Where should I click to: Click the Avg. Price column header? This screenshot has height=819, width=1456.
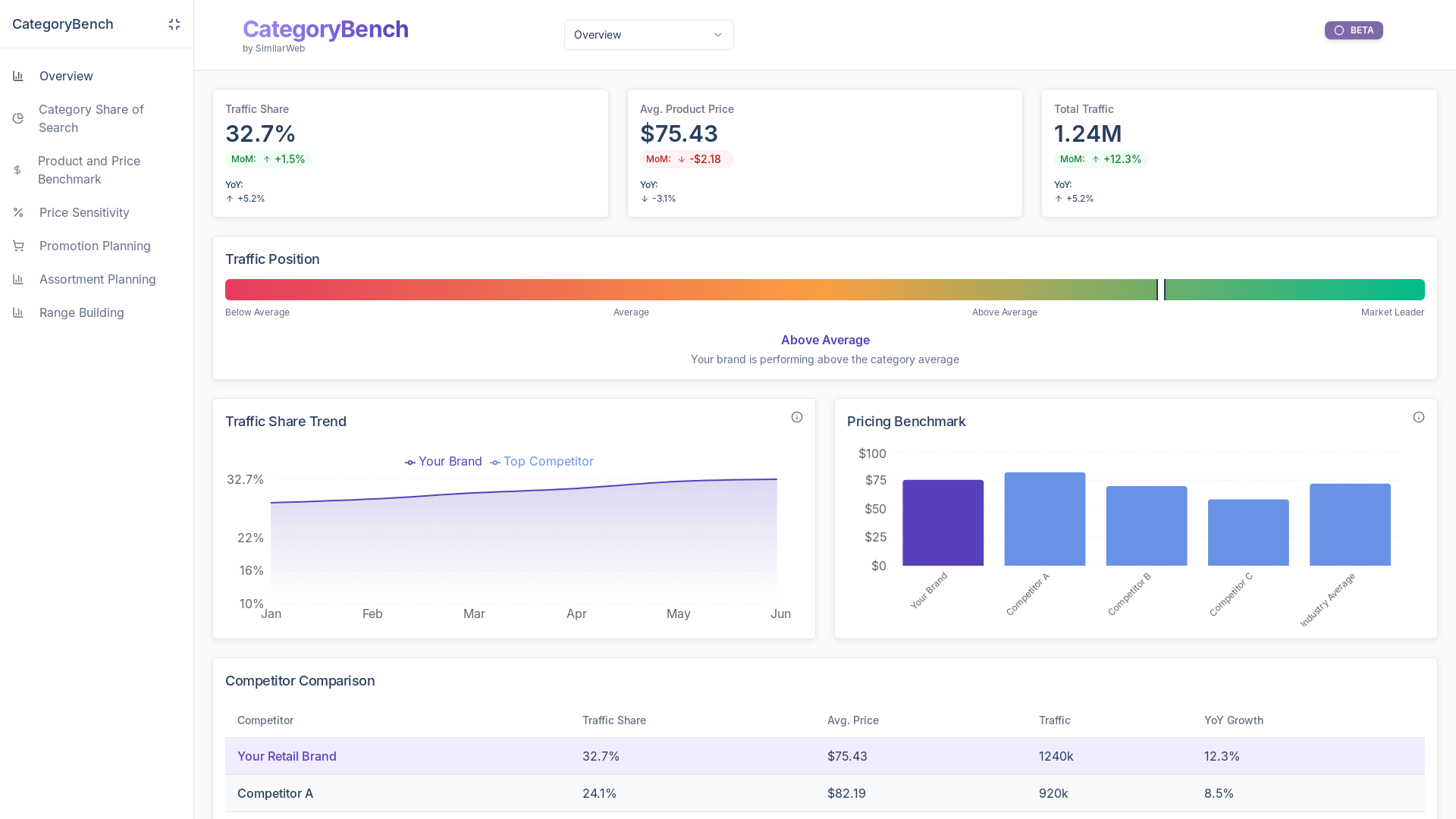[853, 720]
